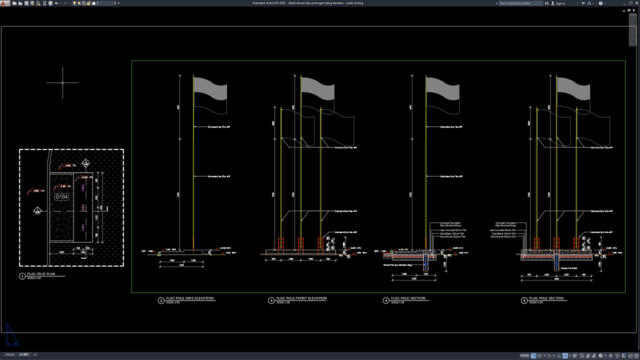The height and width of the screenshot is (360, 640).
Task: Click the annotation visibility status icon
Action: [582, 356]
